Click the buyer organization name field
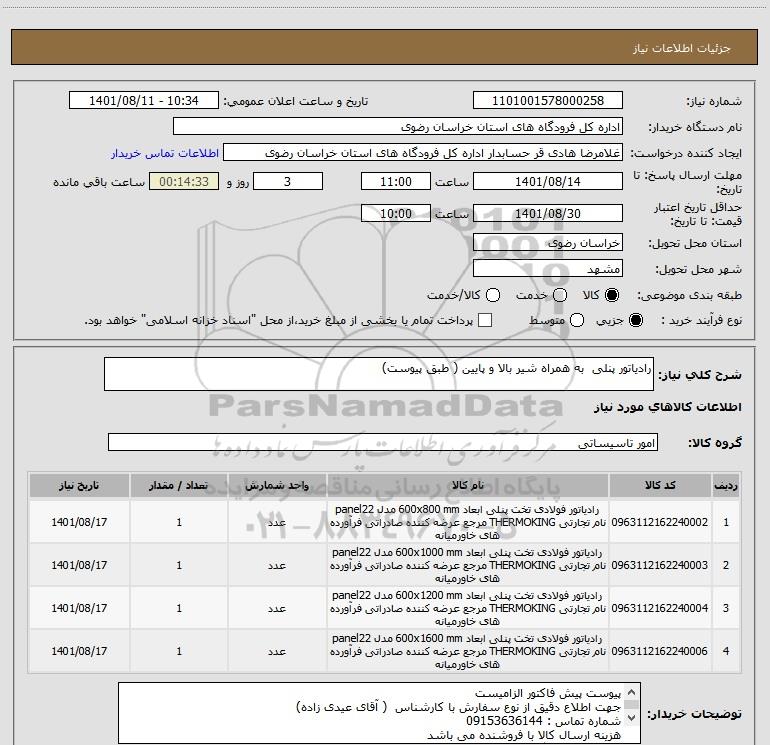 click(x=398, y=127)
